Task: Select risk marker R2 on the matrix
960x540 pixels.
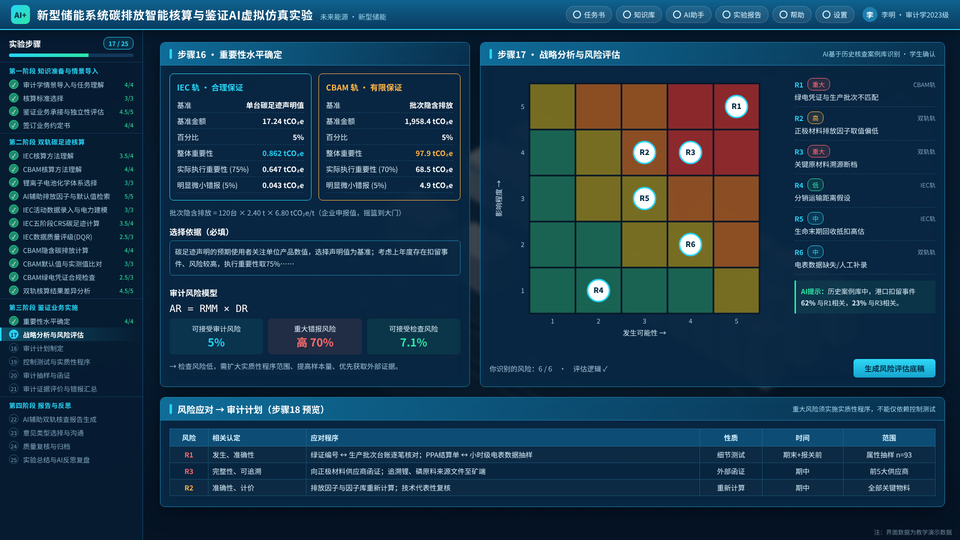Action: [x=644, y=152]
